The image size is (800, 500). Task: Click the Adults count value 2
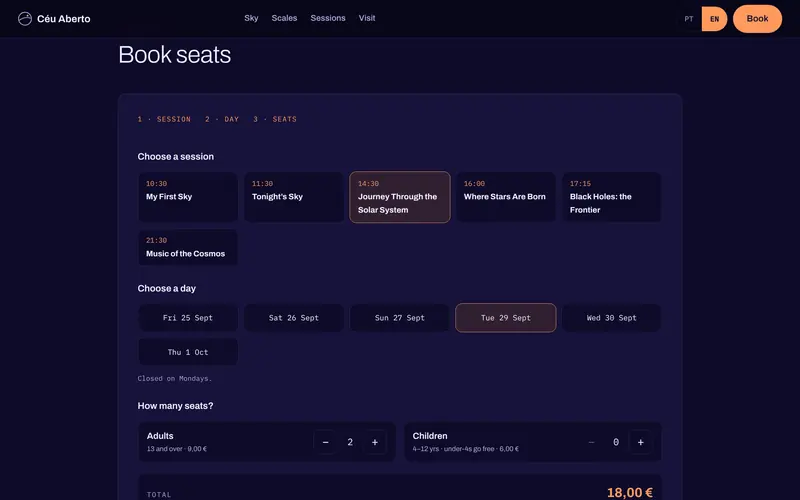350,442
